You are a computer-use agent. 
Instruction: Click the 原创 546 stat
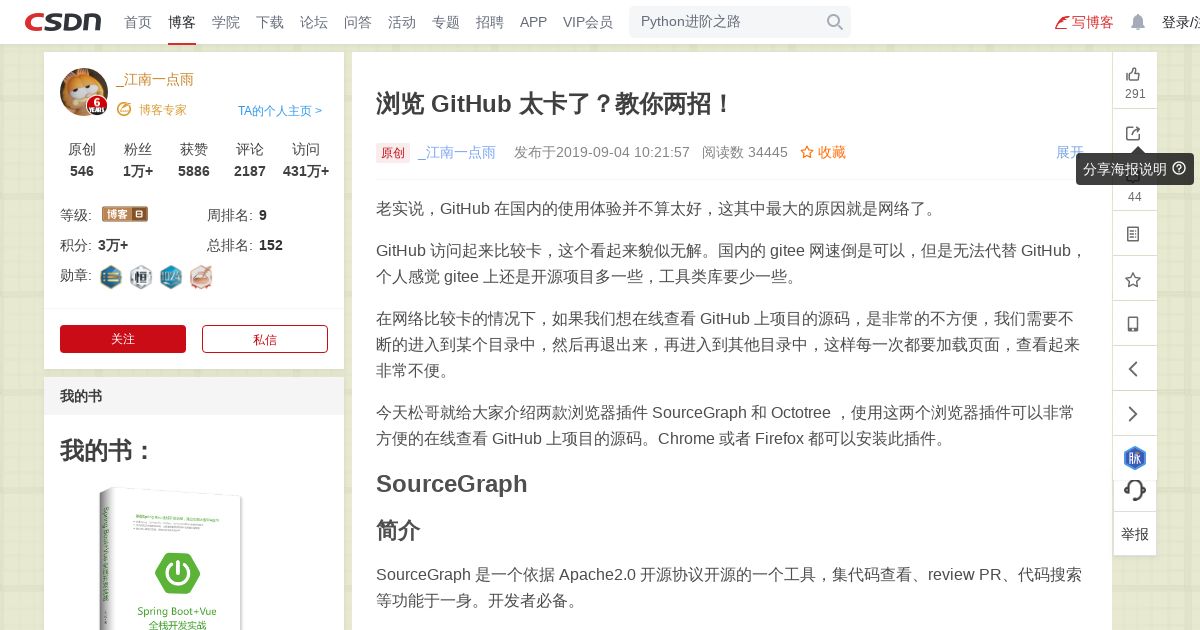click(82, 160)
